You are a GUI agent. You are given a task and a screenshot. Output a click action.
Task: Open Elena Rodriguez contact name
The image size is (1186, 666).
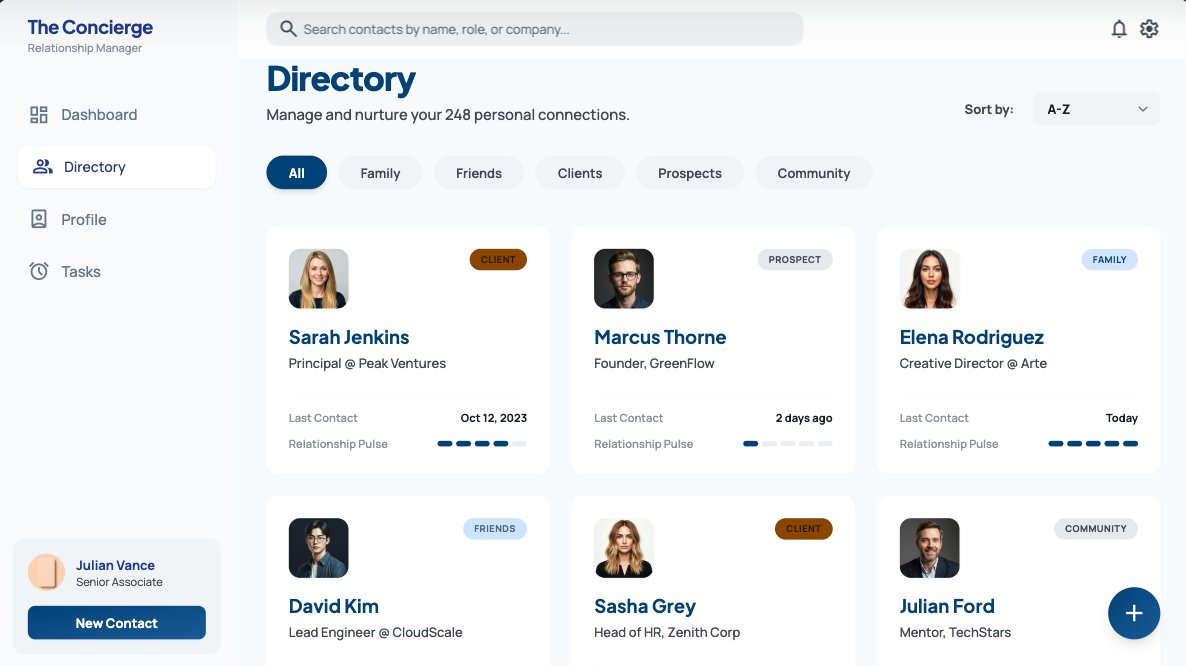click(x=971, y=337)
